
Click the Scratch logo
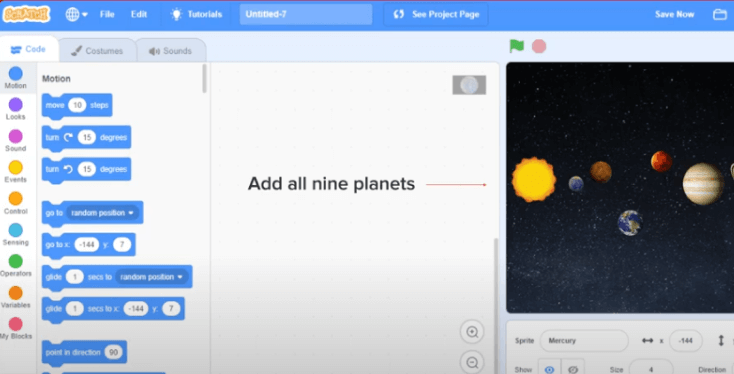[26, 14]
